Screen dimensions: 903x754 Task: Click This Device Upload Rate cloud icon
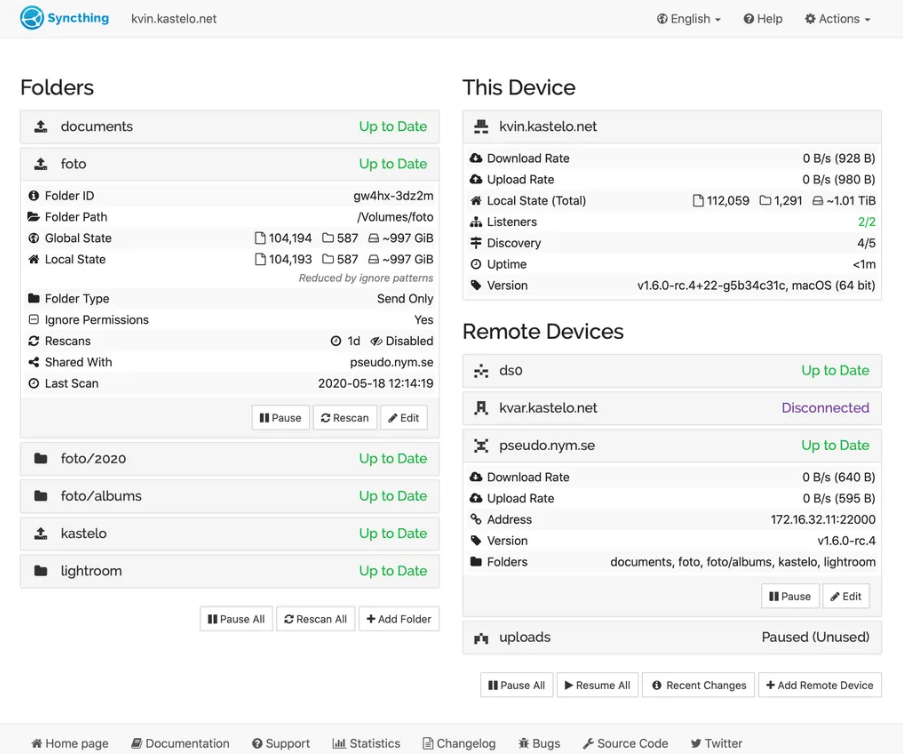[476, 179]
